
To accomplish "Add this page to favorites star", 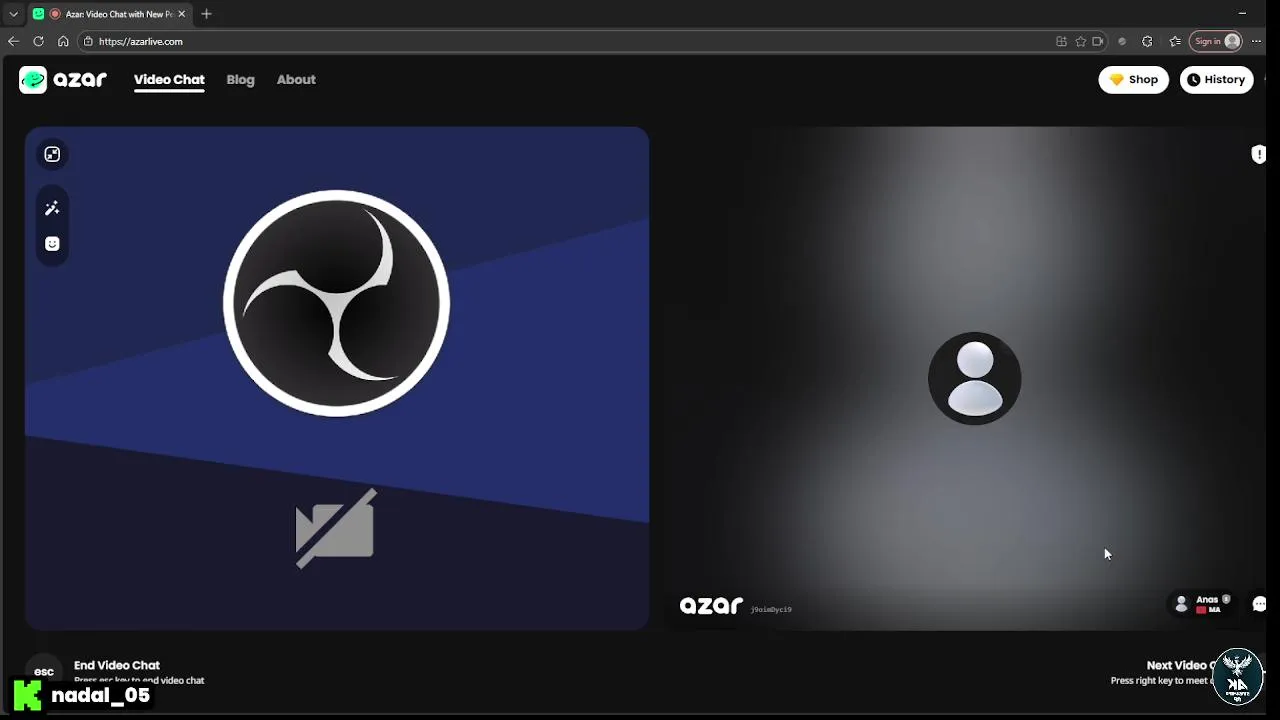I will point(1080,41).
